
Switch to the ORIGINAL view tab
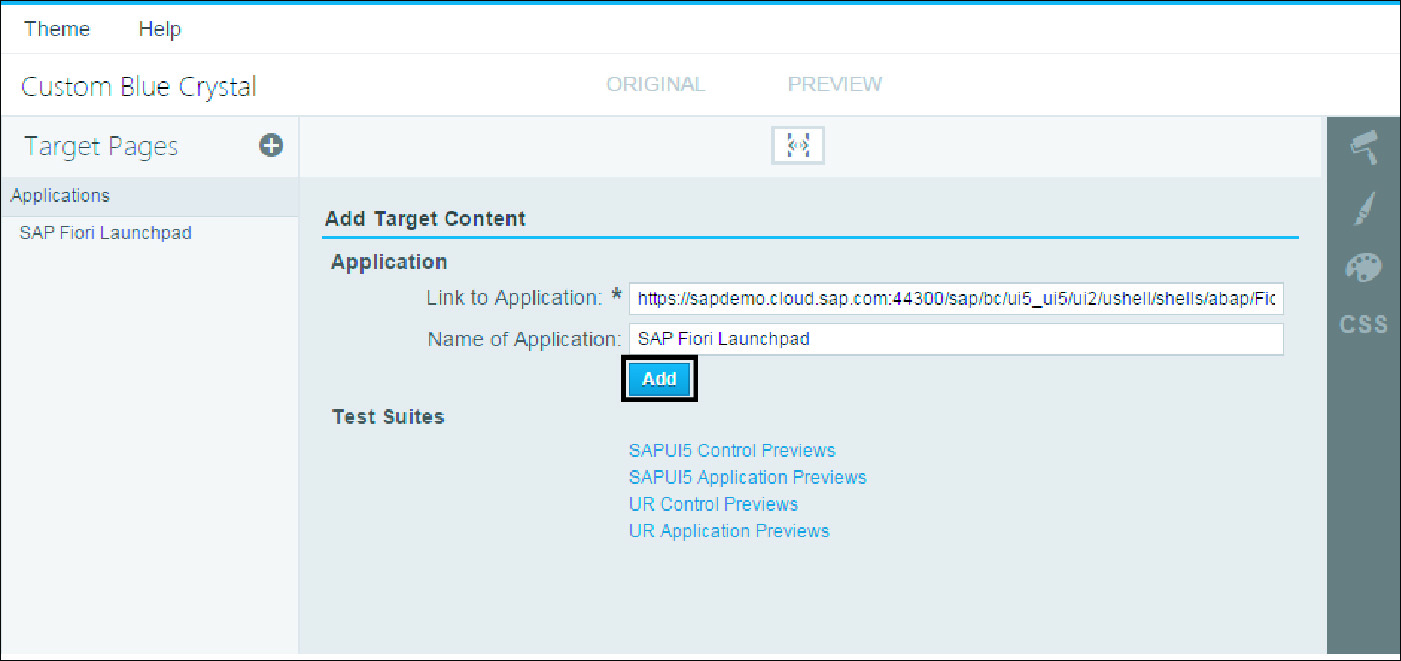656,85
